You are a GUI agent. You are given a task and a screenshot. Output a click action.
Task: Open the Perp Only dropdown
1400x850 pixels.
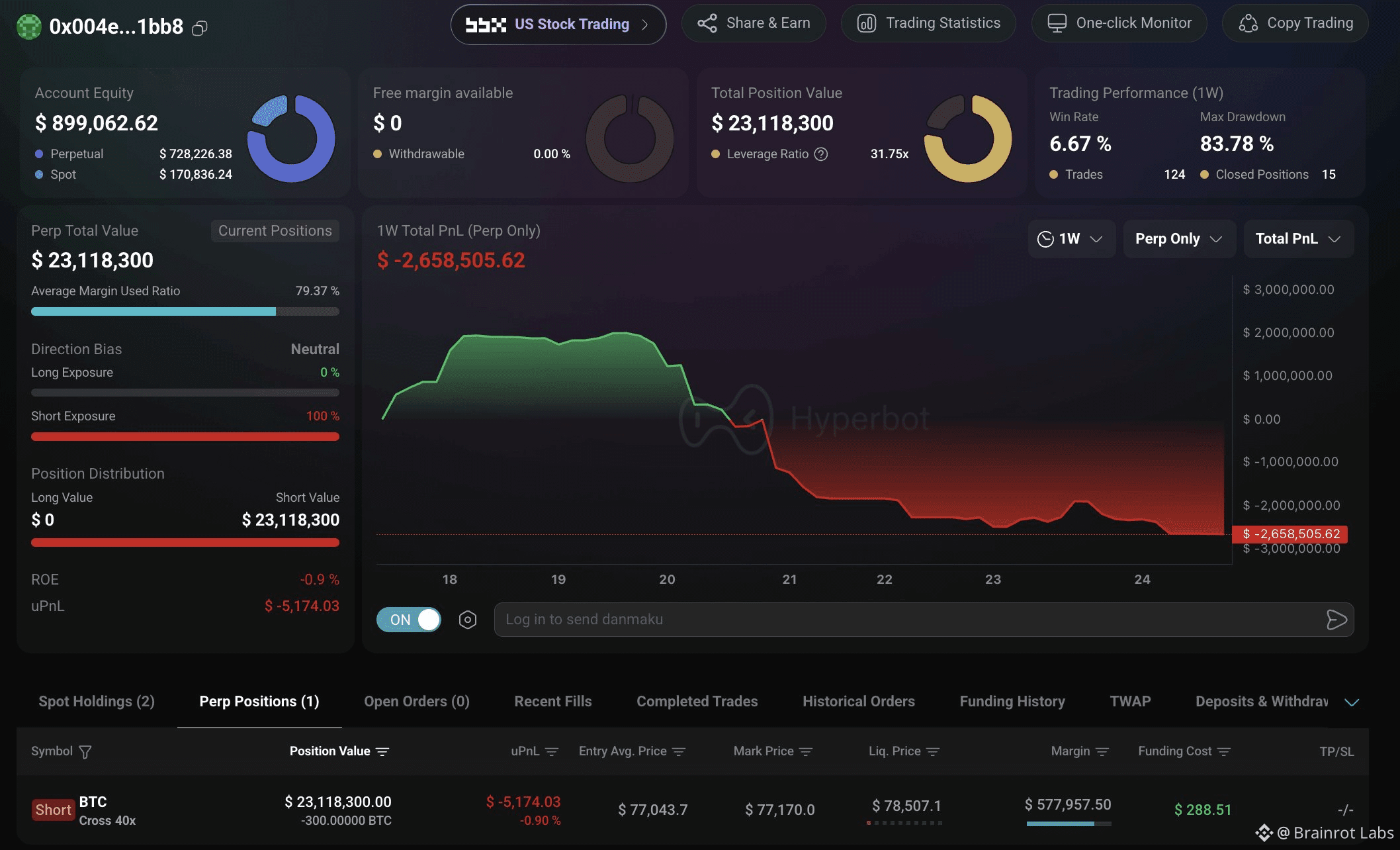pyautogui.click(x=1179, y=239)
